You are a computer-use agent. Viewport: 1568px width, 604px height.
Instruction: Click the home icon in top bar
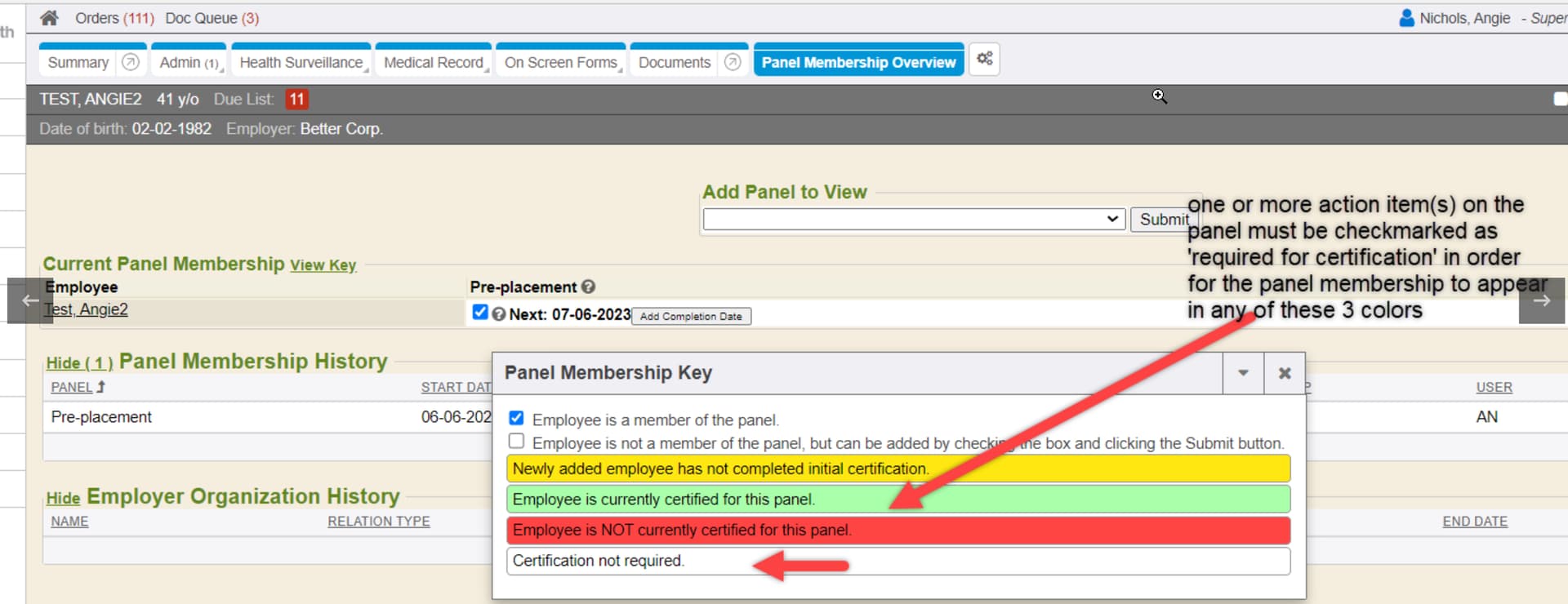tap(49, 18)
